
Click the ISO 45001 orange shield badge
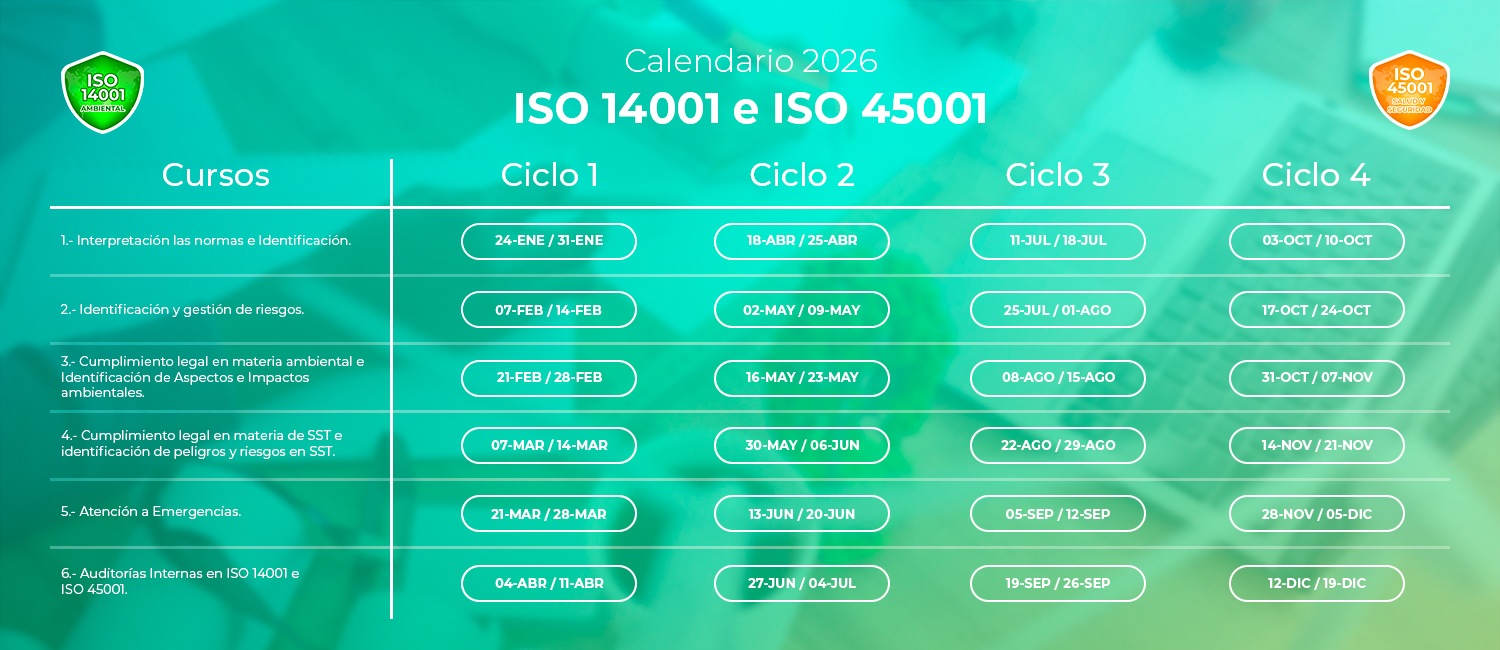1408,89
